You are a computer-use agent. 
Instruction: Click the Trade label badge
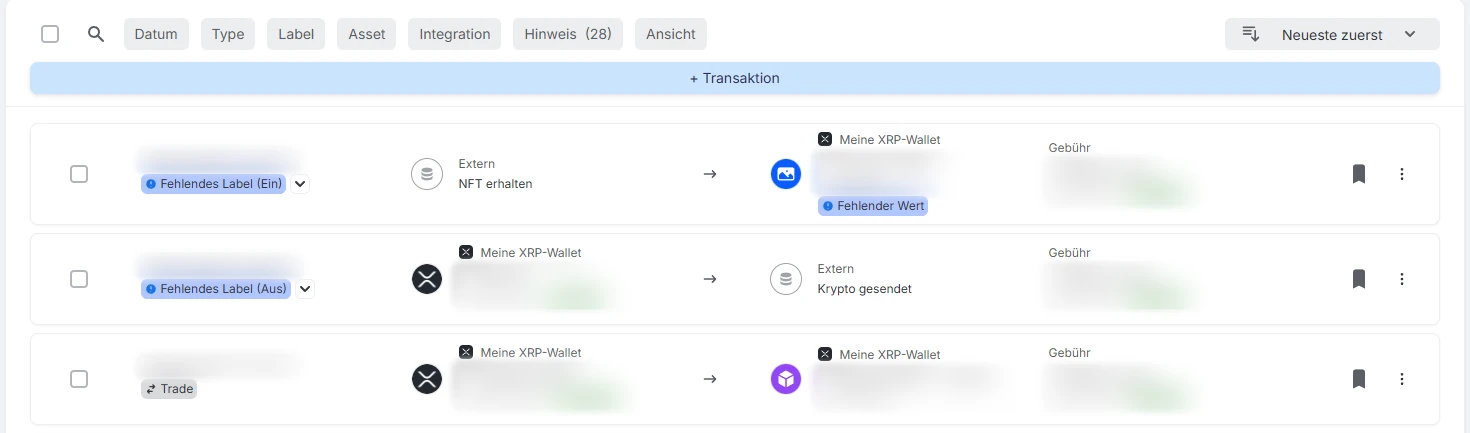169,389
